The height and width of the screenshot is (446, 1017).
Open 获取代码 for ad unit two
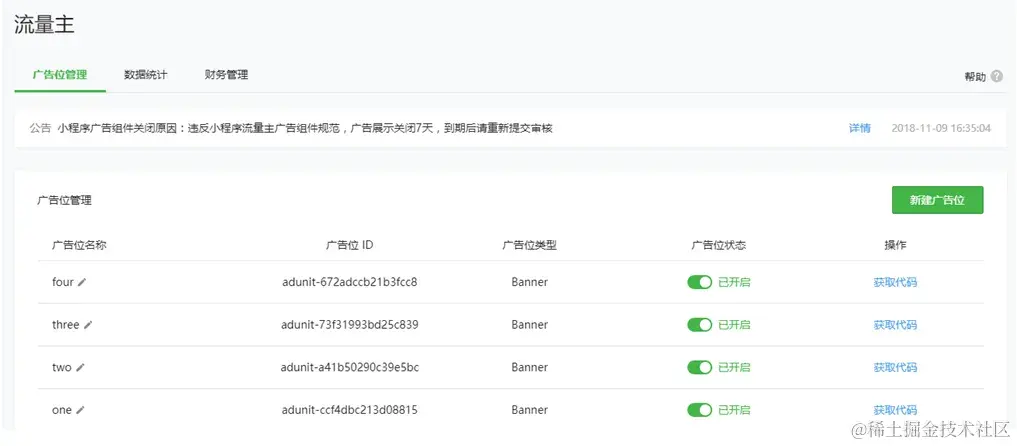[x=895, y=367]
